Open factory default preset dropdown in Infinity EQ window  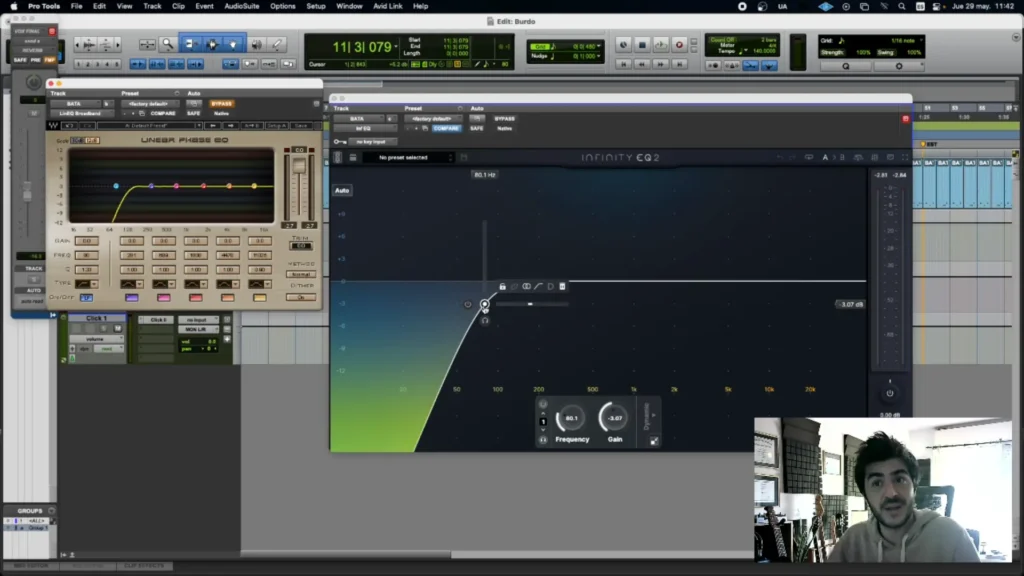[432, 119]
